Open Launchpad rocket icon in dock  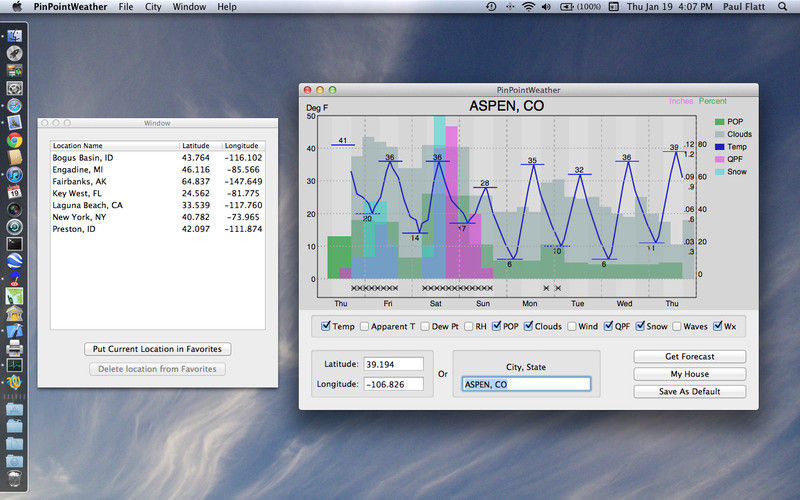pyautogui.click(x=14, y=53)
